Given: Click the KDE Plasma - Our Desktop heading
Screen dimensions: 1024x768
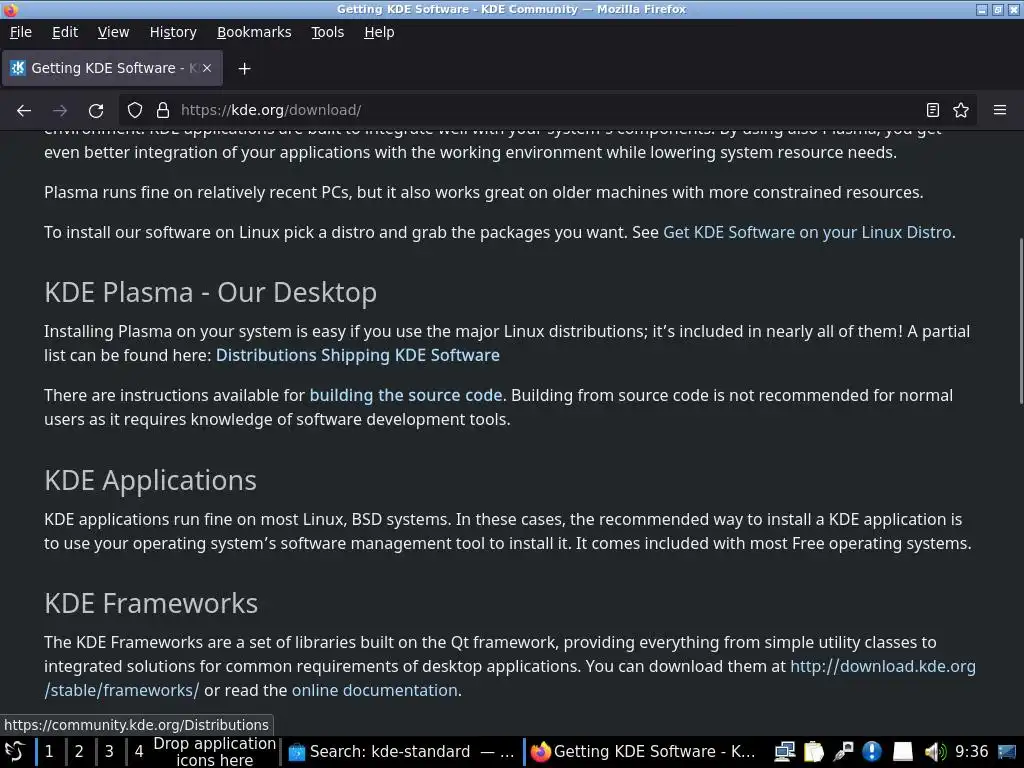Looking at the screenshot, I should (x=210, y=293).
